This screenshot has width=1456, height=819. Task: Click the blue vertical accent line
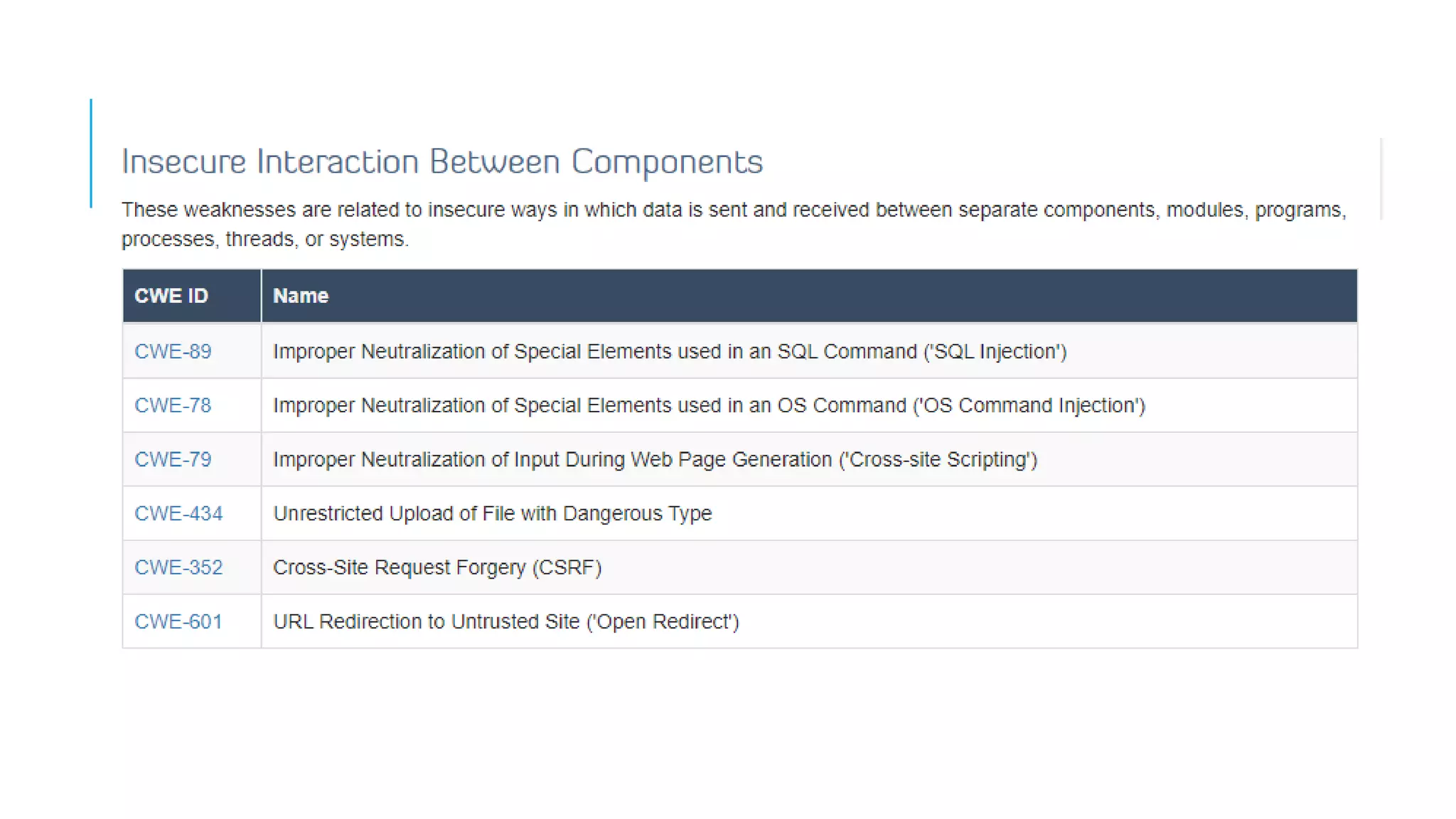[91, 153]
